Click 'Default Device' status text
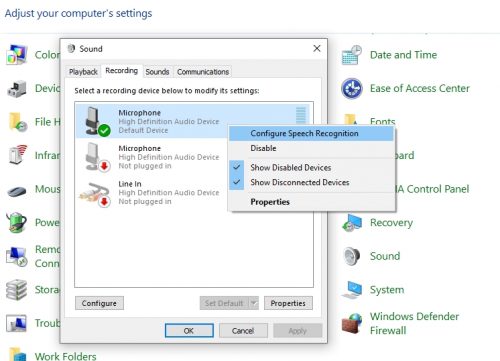 click(143, 130)
